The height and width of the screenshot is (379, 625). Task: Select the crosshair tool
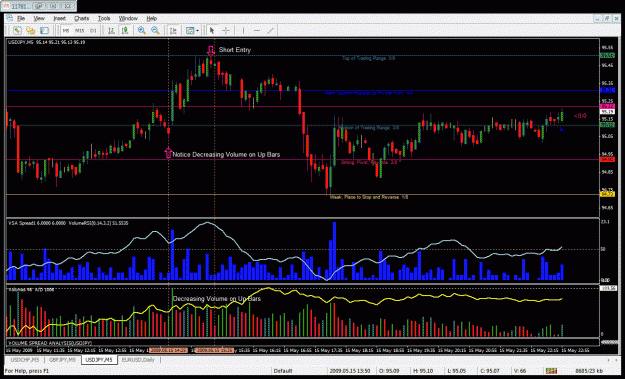226,30
